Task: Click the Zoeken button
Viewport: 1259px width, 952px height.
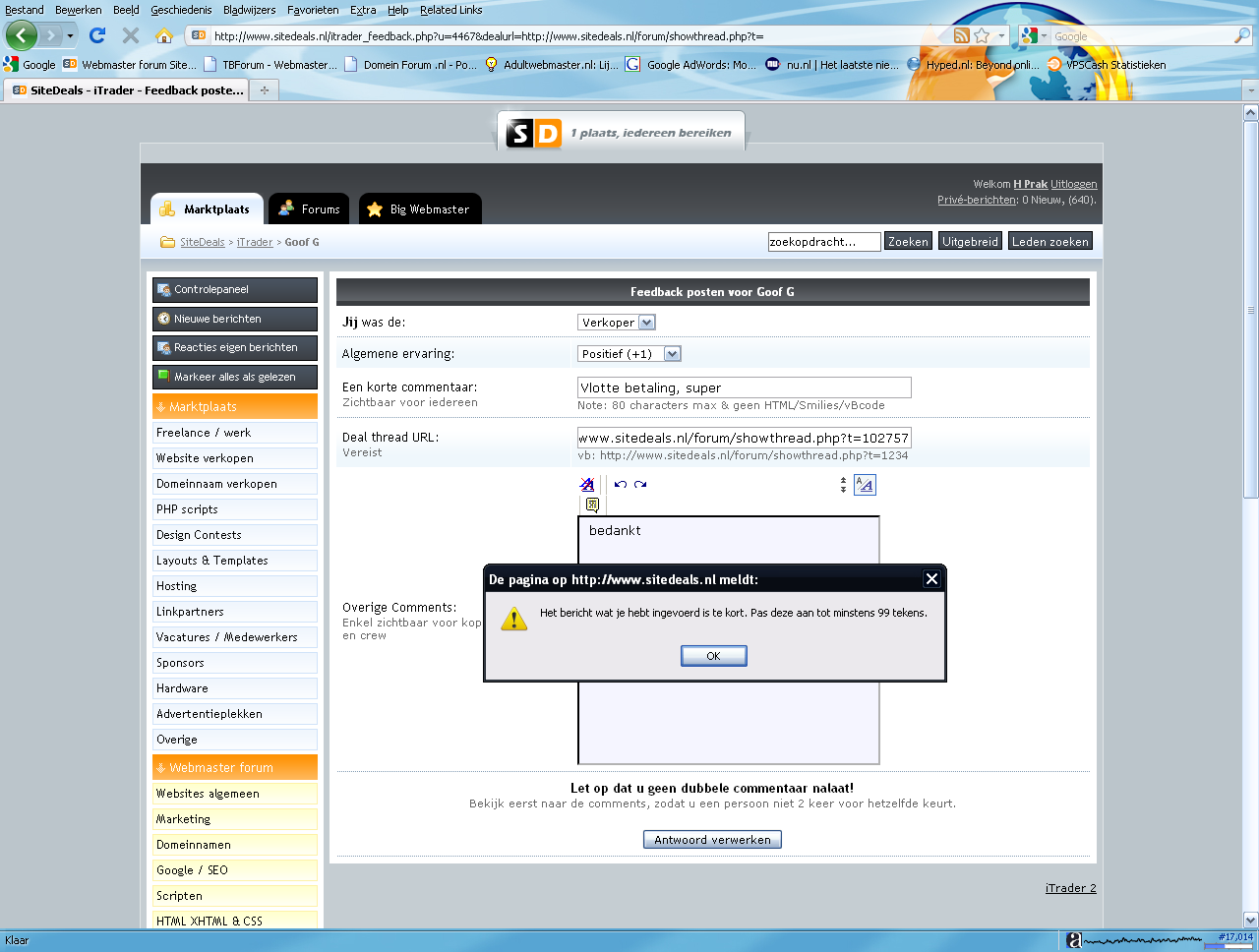Action: click(908, 242)
